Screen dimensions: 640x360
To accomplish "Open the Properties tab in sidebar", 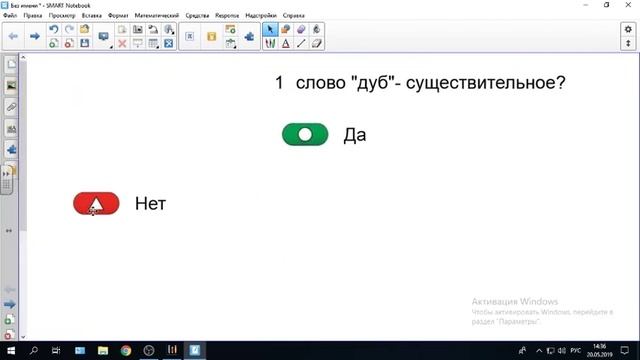I will [x=11, y=129].
